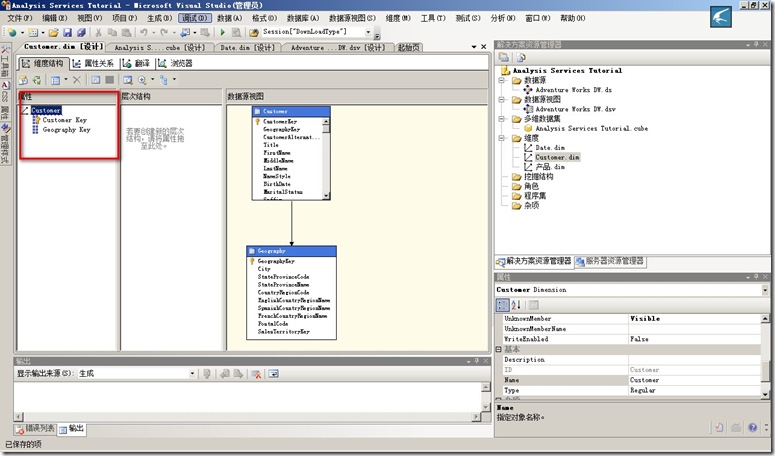Click the Add BI Wizard icon
Image resolution: width=775 pixels, height=456 pixels.
click(x=23, y=80)
